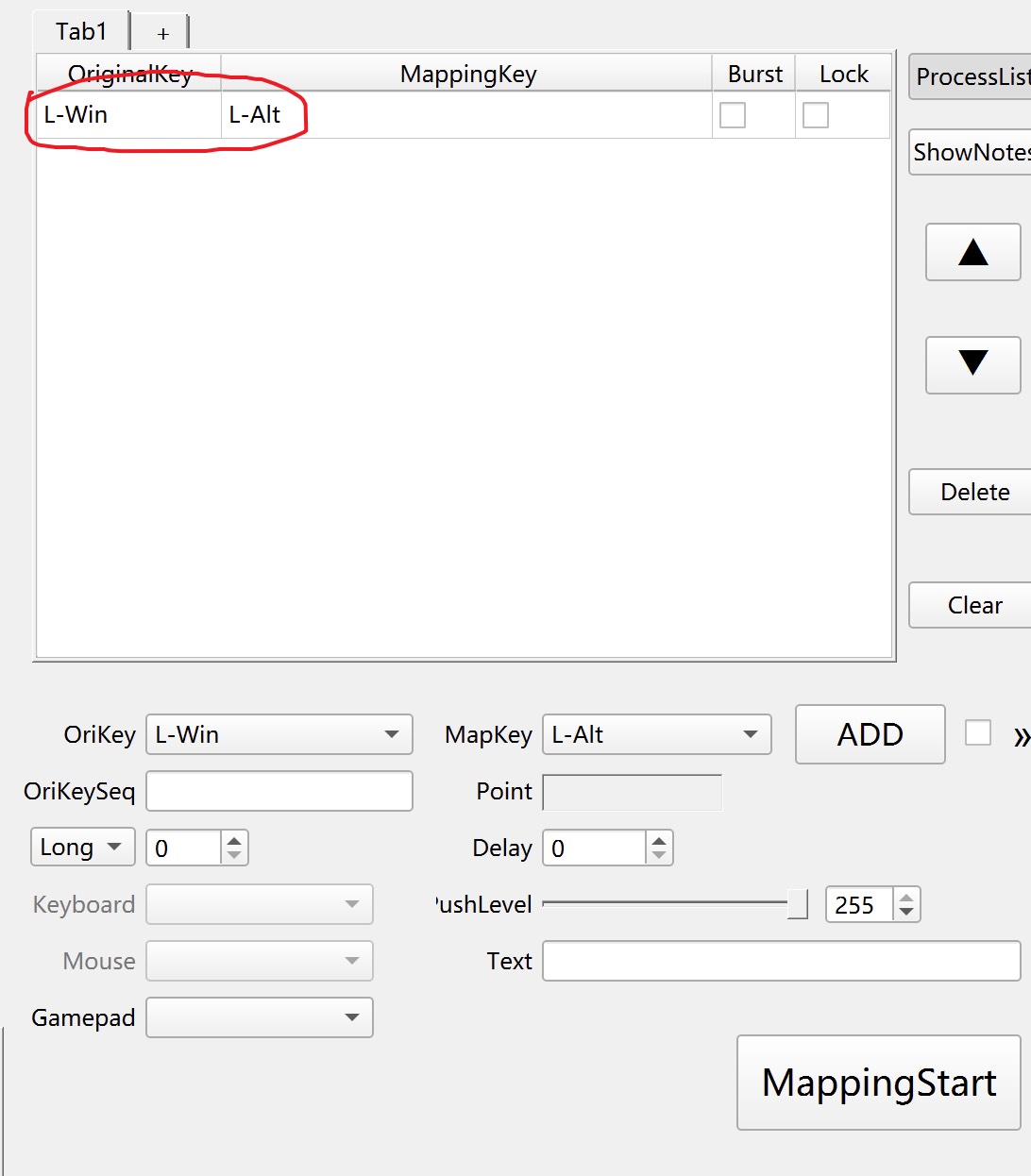Click the up arrow to move mapping higher
The height and width of the screenshot is (1176, 1031).
972,252
